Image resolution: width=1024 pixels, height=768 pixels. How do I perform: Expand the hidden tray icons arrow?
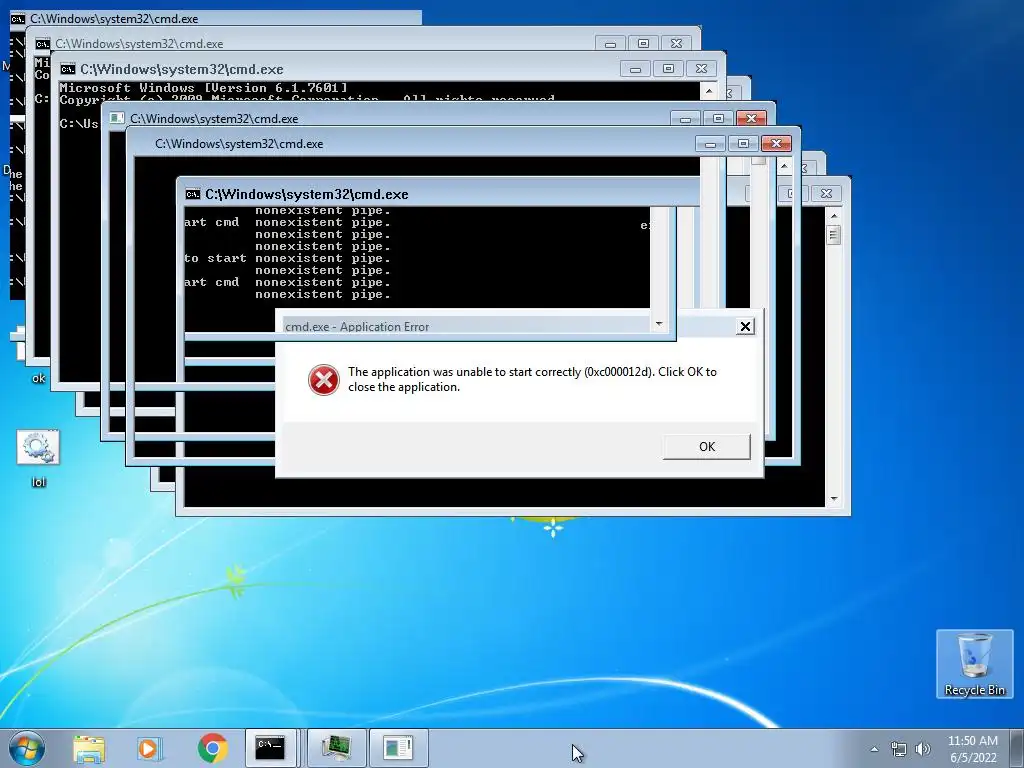pyautogui.click(x=874, y=749)
